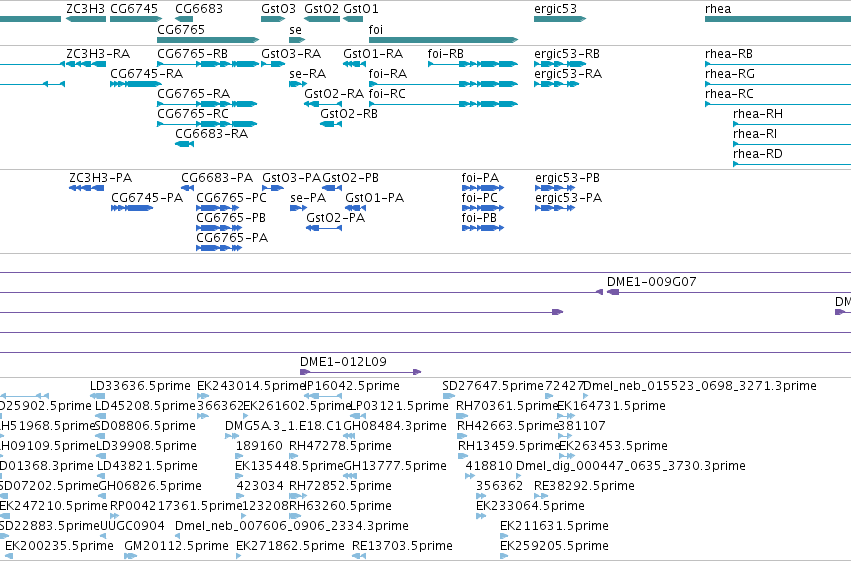This screenshot has width=851, height=561.
Task: Select the ergic53-PB protein label
Action: point(567,178)
